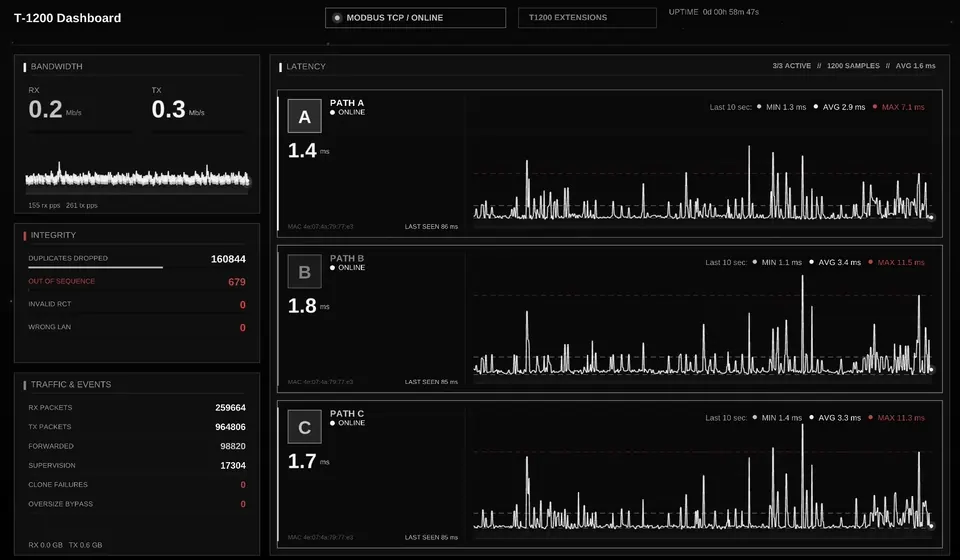The image size is (960, 560).
Task: Click the SUPERVISION value 17304
Action: point(233,466)
